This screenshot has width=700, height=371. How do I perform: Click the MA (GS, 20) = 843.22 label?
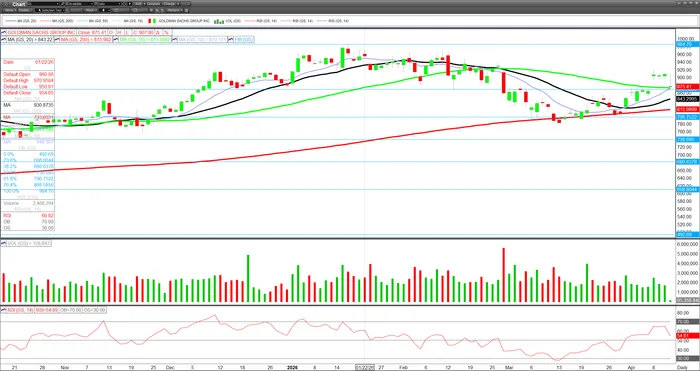pos(30,39)
